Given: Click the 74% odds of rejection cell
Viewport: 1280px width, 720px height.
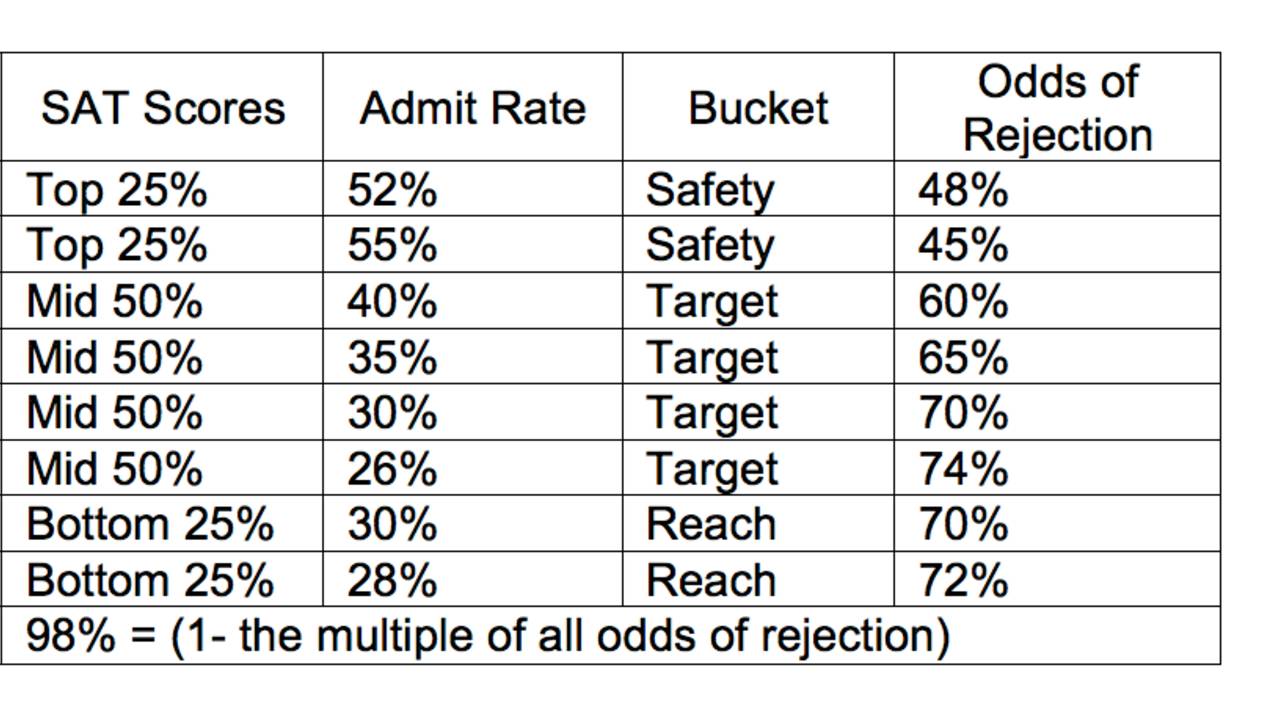Looking at the screenshot, I should tap(1057, 467).
